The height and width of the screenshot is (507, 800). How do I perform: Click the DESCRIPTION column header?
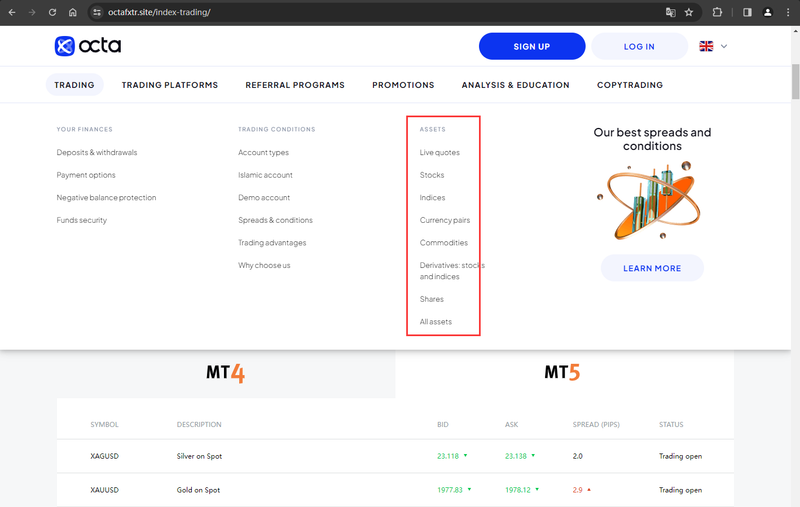pyautogui.click(x=199, y=424)
